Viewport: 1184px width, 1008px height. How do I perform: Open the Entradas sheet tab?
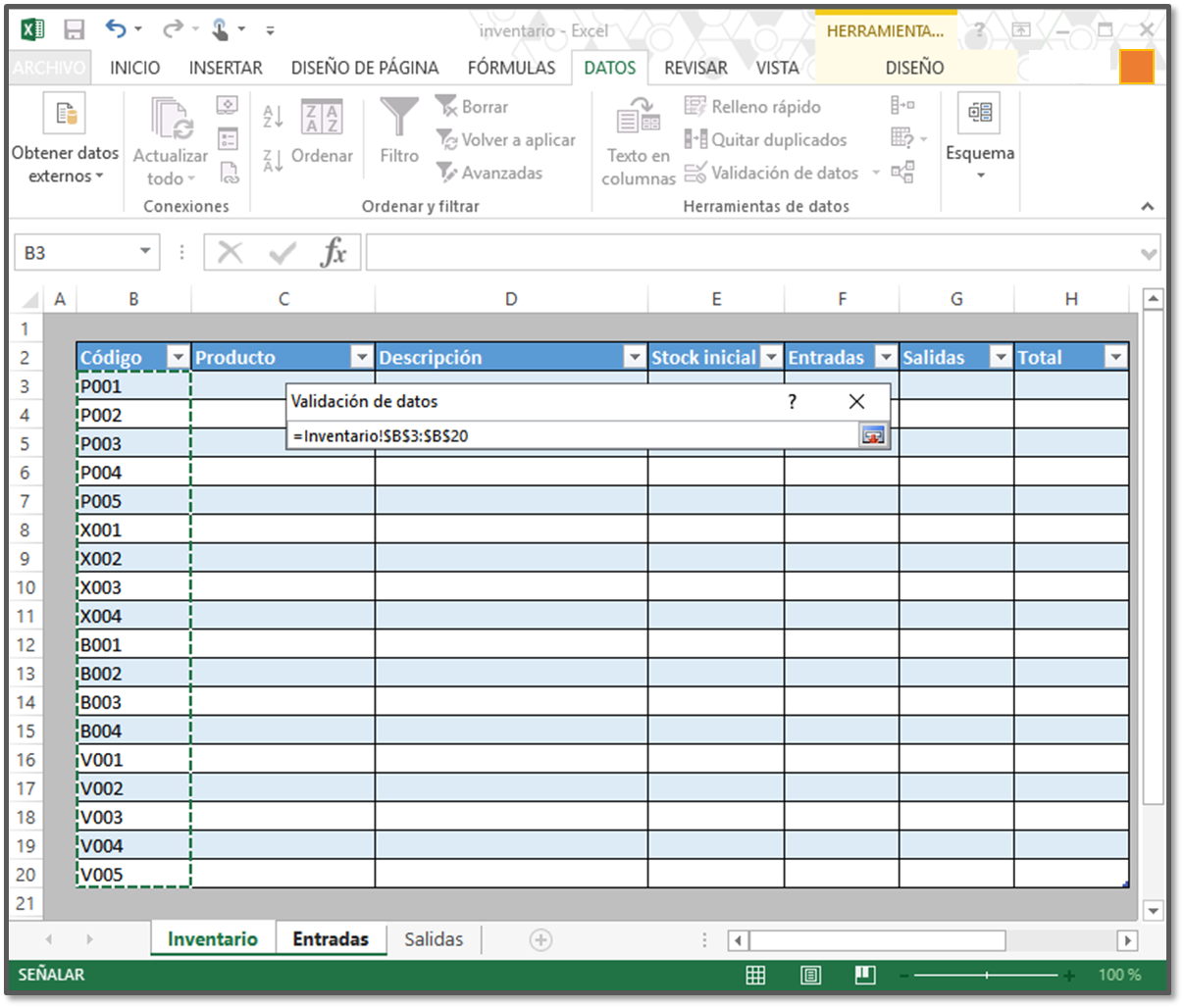331,938
